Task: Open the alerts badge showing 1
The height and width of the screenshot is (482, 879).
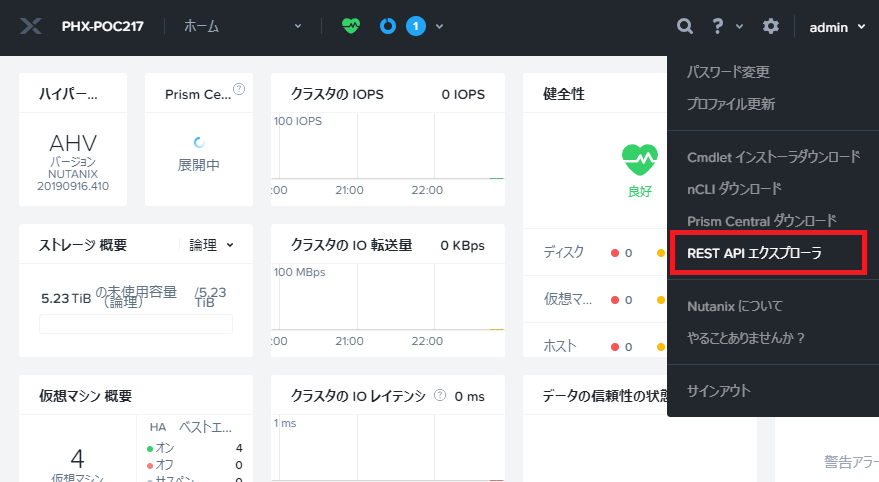Action: click(415, 26)
